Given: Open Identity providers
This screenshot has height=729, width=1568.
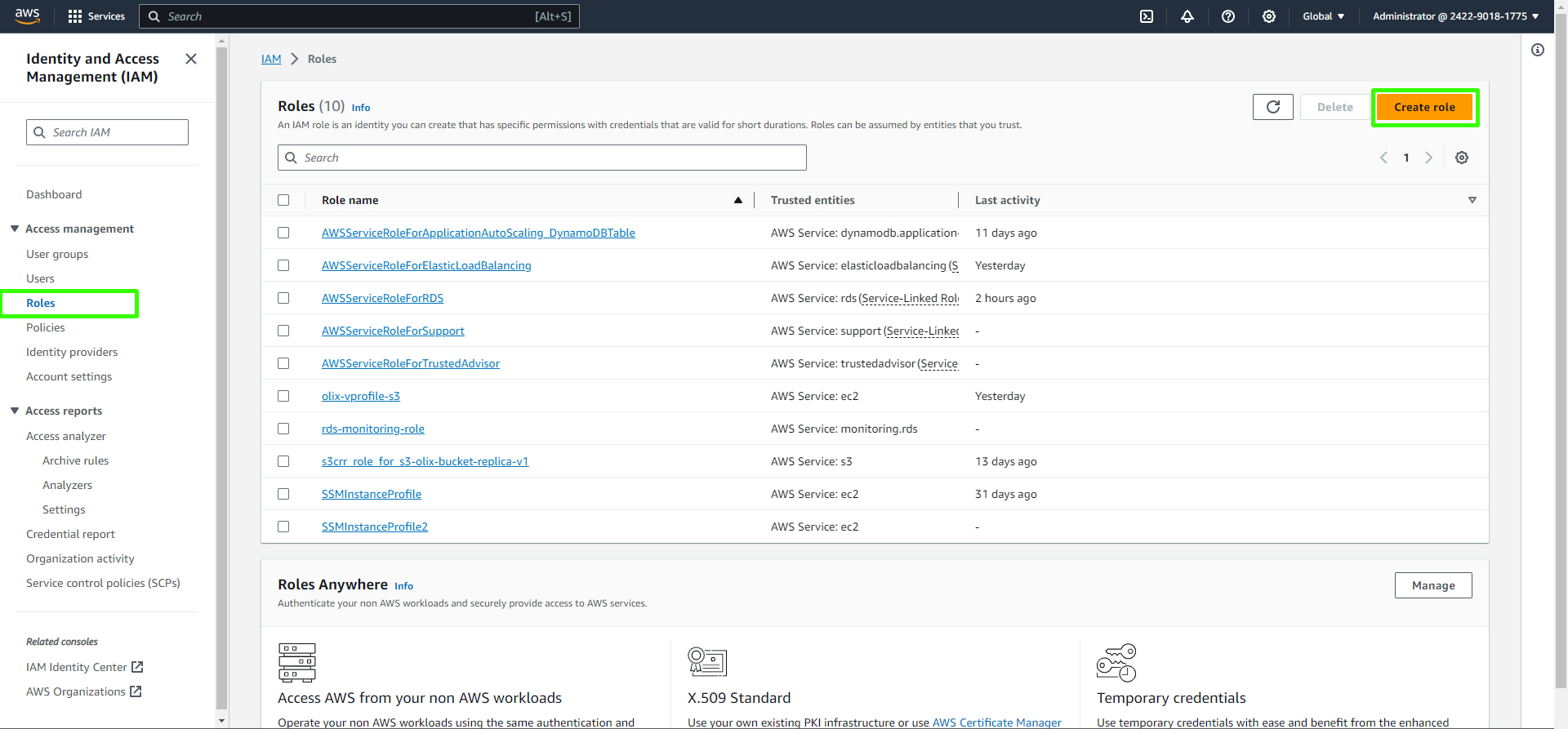Looking at the screenshot, I should click(72, 352).
